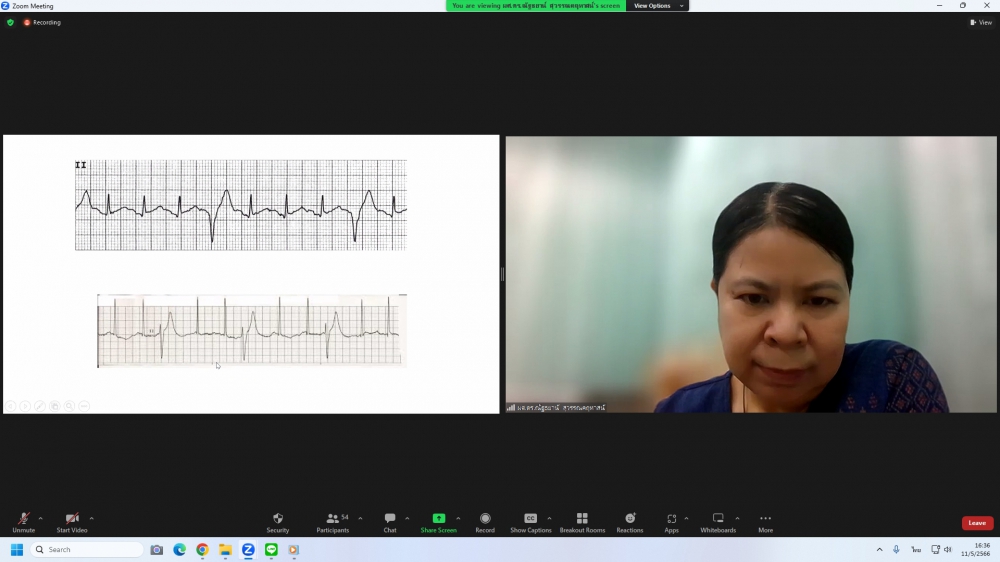The width and height of the screenshot is (1000, 562).
Task: Open the View layout menu at top right
Action: (980, 22)
